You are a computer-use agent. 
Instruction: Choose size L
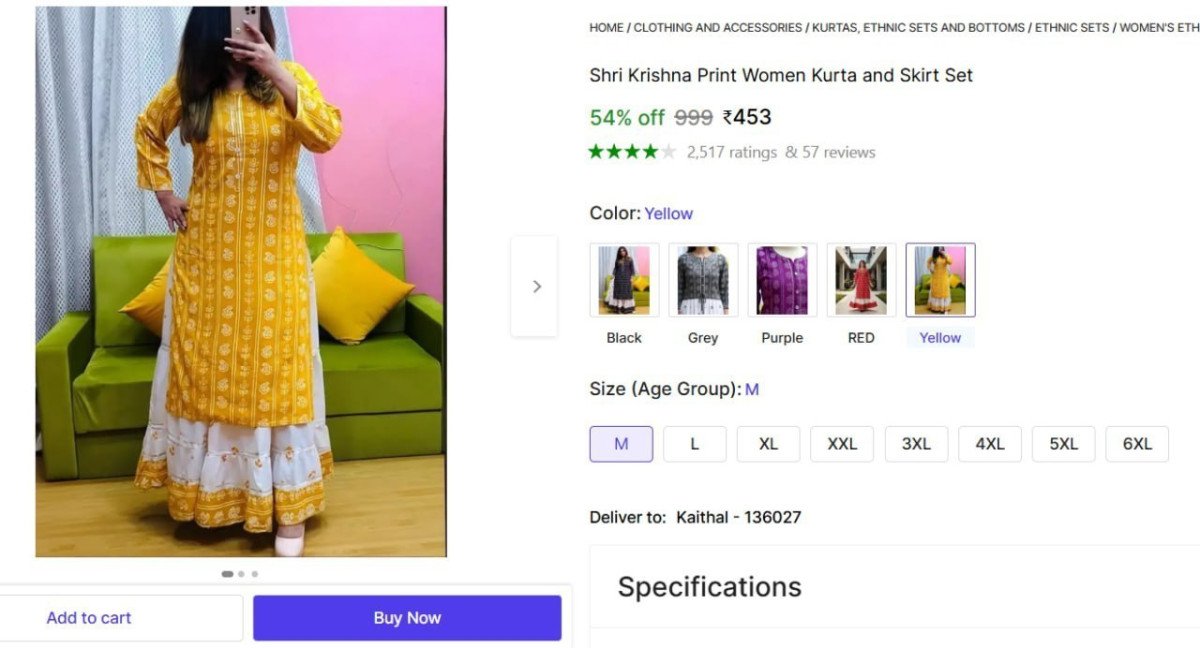coord(694,444)
